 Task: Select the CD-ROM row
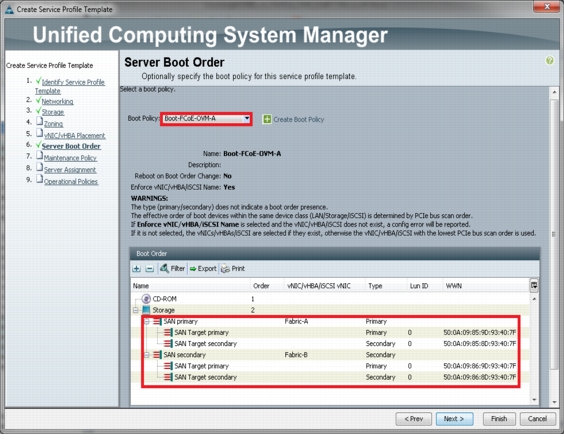[x=330, y=299]
